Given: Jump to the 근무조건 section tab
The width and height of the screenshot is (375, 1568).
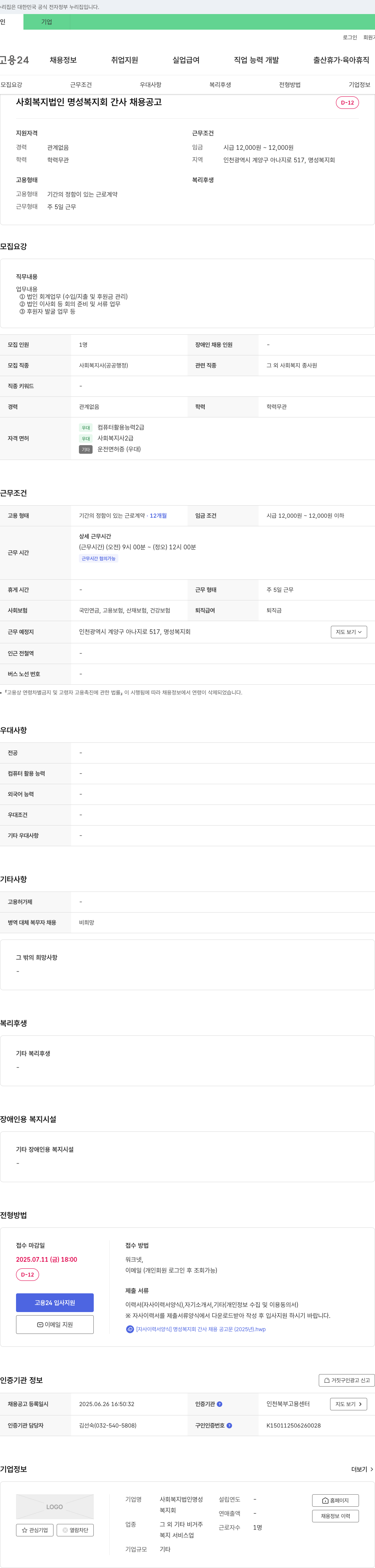Looking at the screenshot, I should (81, 85).
